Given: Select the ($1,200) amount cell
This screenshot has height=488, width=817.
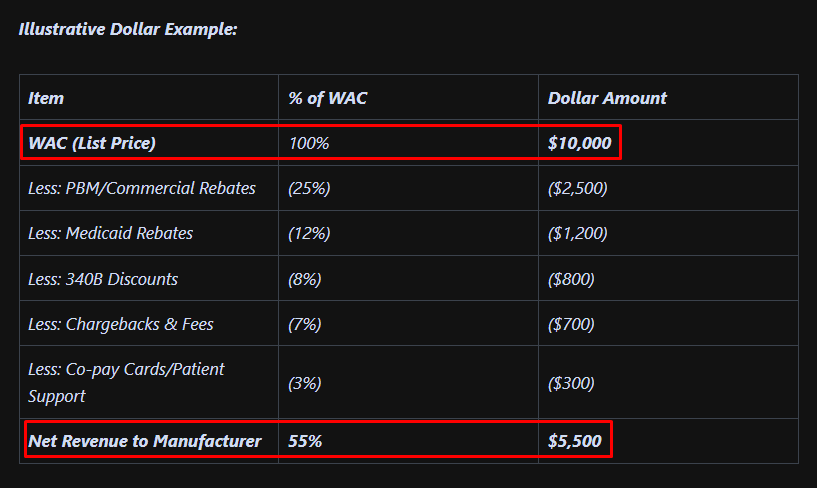Looking at the screenshot, I should [x=577, y=233].
